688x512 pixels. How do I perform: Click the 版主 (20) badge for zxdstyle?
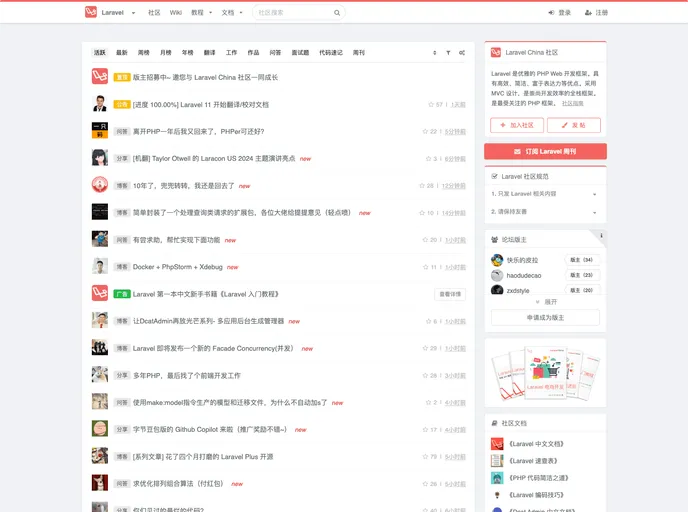(582, 290)
